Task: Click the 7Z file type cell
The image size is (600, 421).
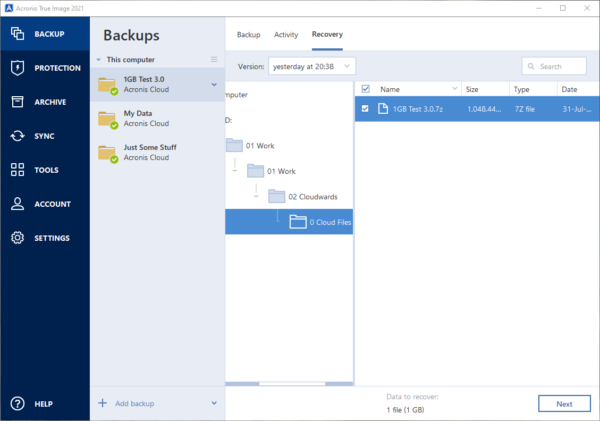Action: click(525, 109)
